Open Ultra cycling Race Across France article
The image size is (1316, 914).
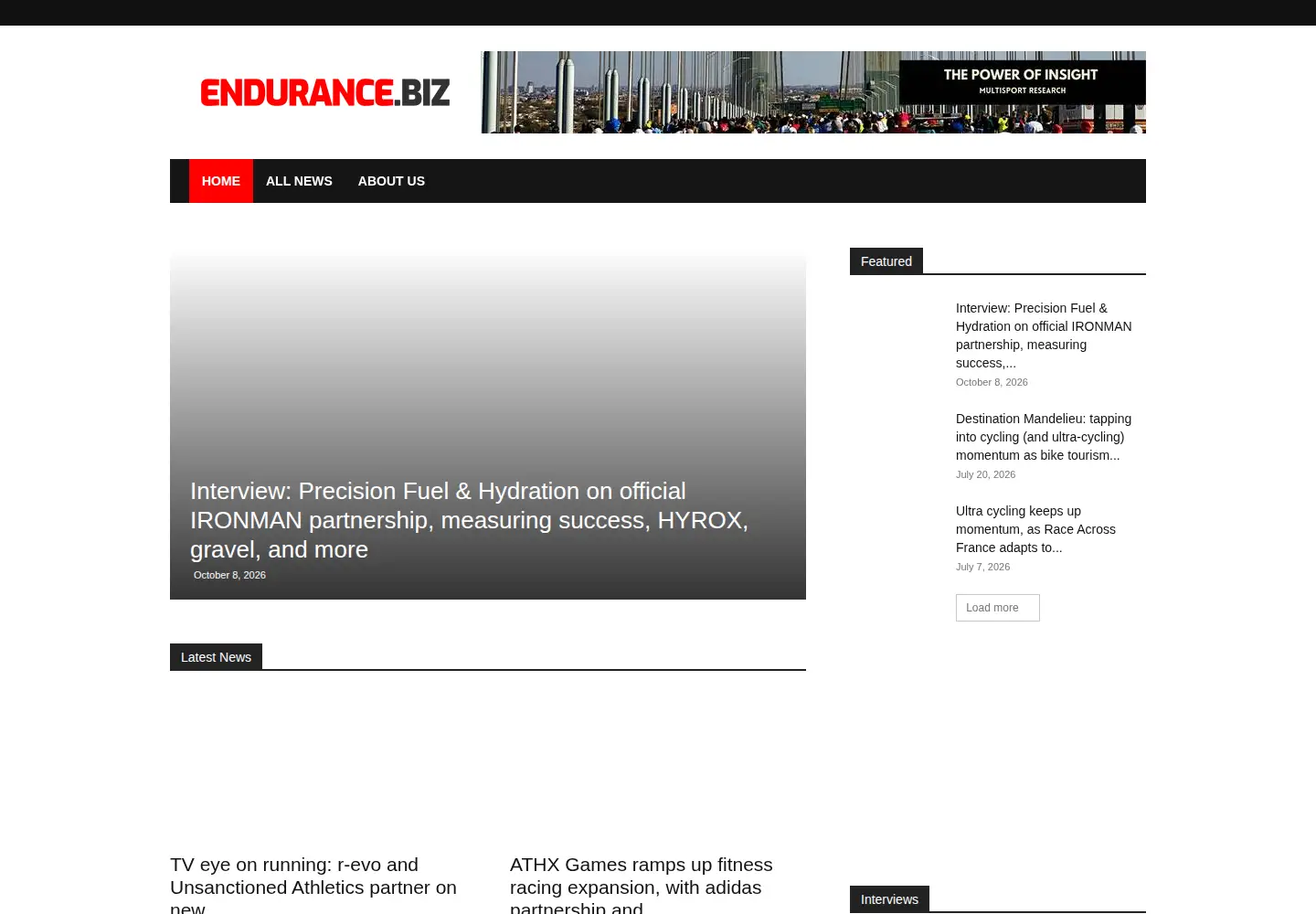coord(1035,529)
